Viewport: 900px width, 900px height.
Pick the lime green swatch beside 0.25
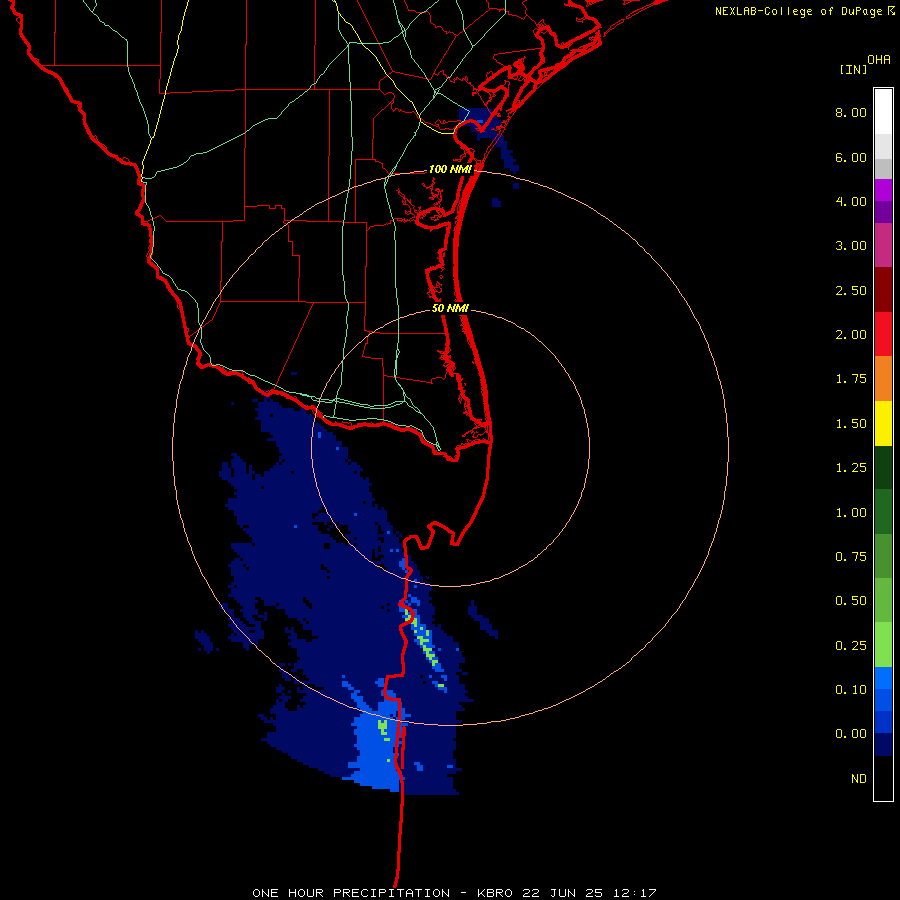click(883, 645)
